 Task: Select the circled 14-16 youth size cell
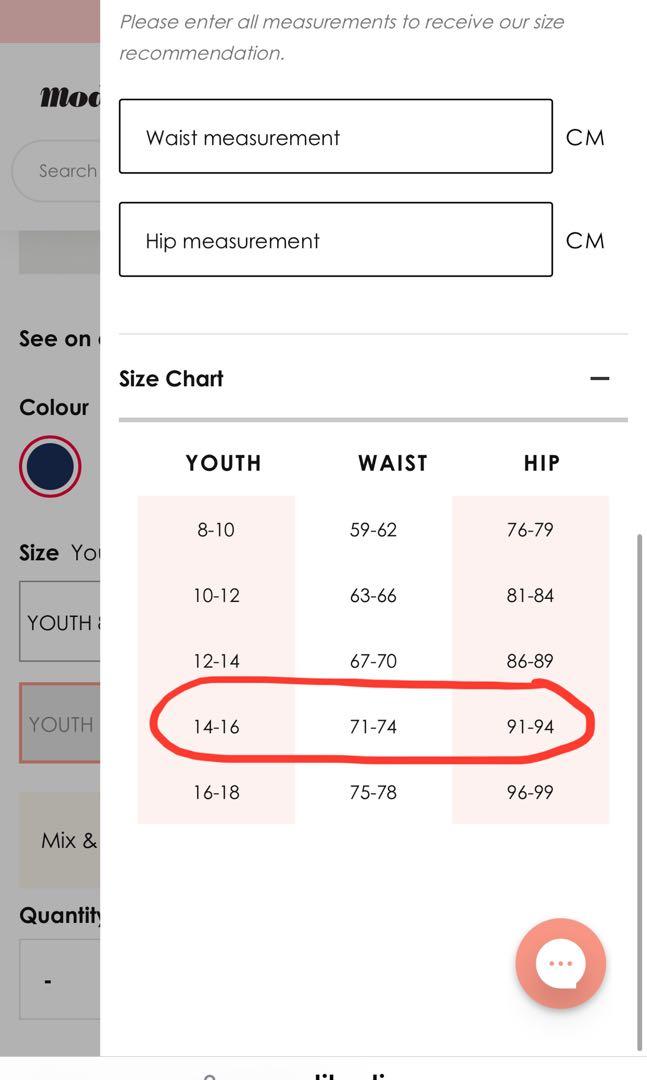[x=216, y=727]
